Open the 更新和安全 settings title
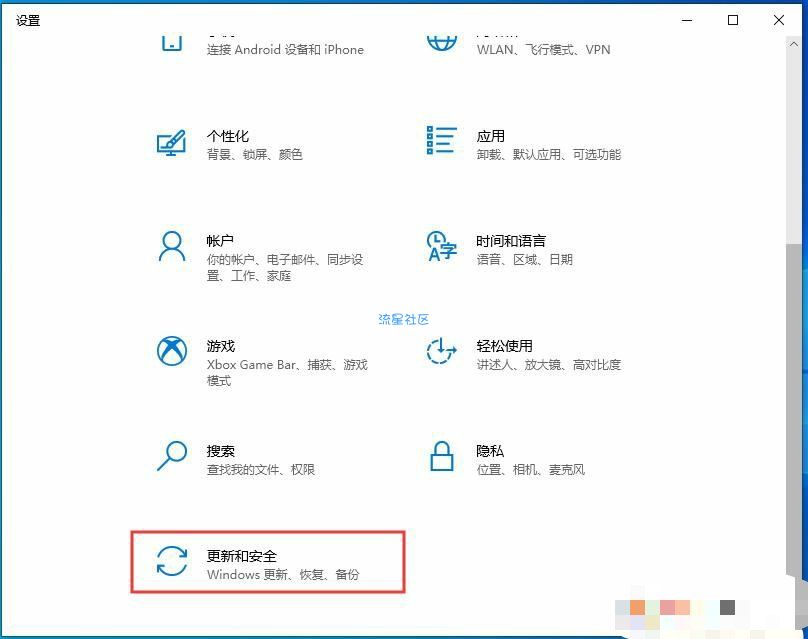This screenshot has width=808, height=639. click(x=241, y=556)
